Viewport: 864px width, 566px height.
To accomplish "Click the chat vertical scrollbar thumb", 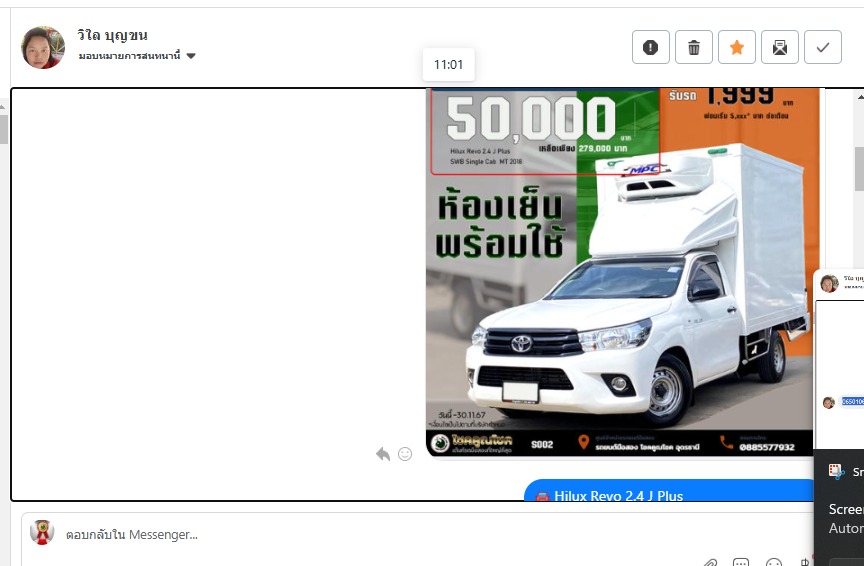I will pos(860,169).
